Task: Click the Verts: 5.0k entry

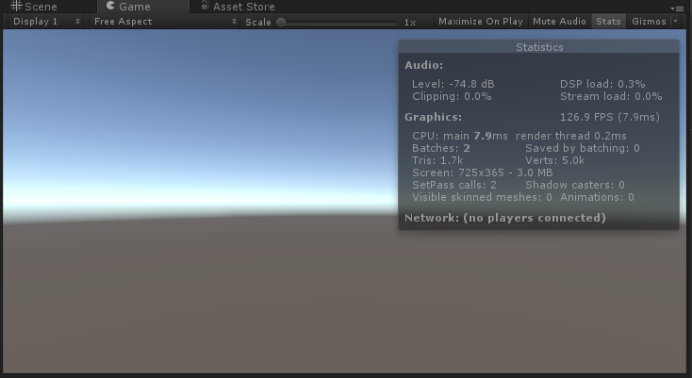Action: tap(555, 161)
